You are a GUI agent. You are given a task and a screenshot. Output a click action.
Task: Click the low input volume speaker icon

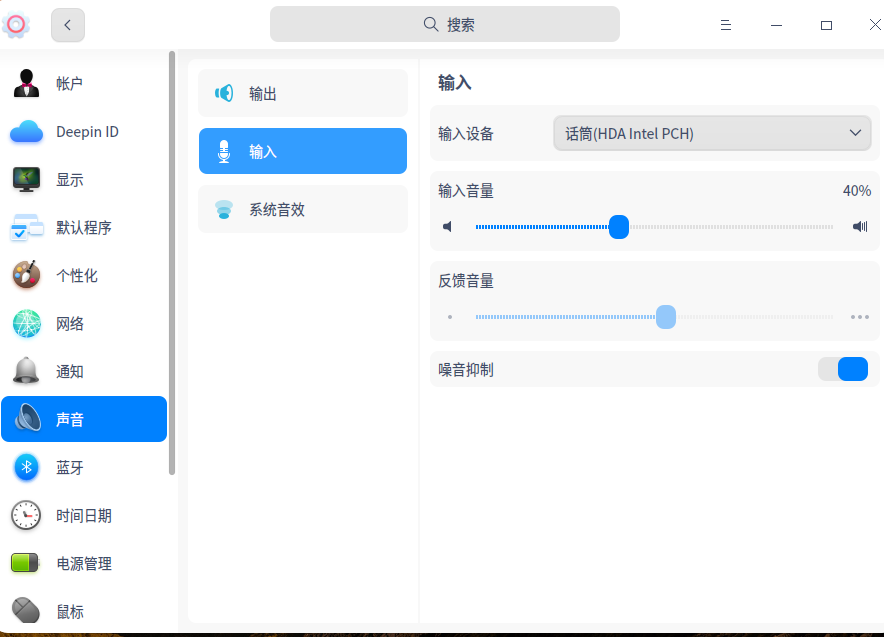pyautogui.click(x=448, y=227)
